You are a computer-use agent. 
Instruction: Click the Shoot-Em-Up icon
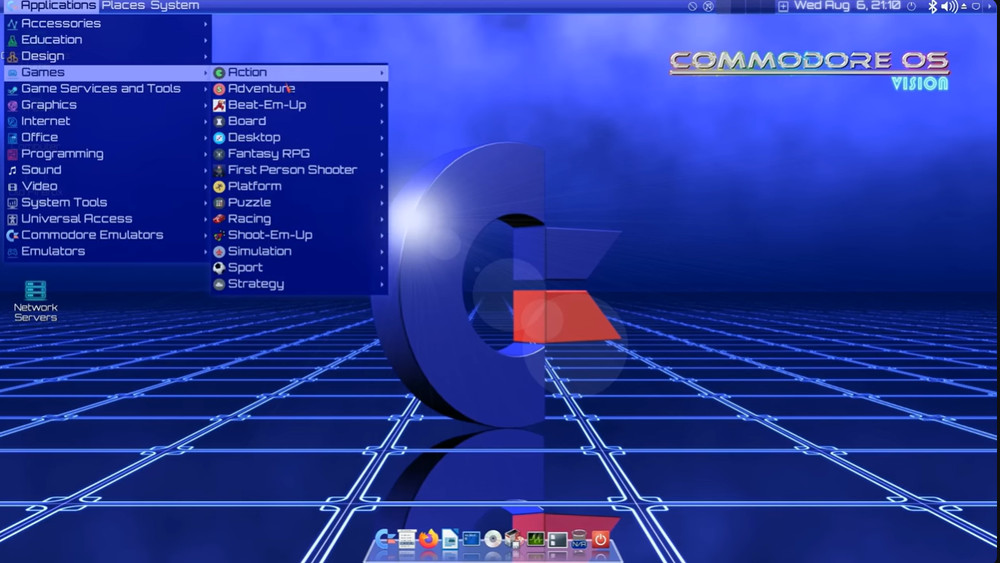pyautogui.click(x=219, y=235)
